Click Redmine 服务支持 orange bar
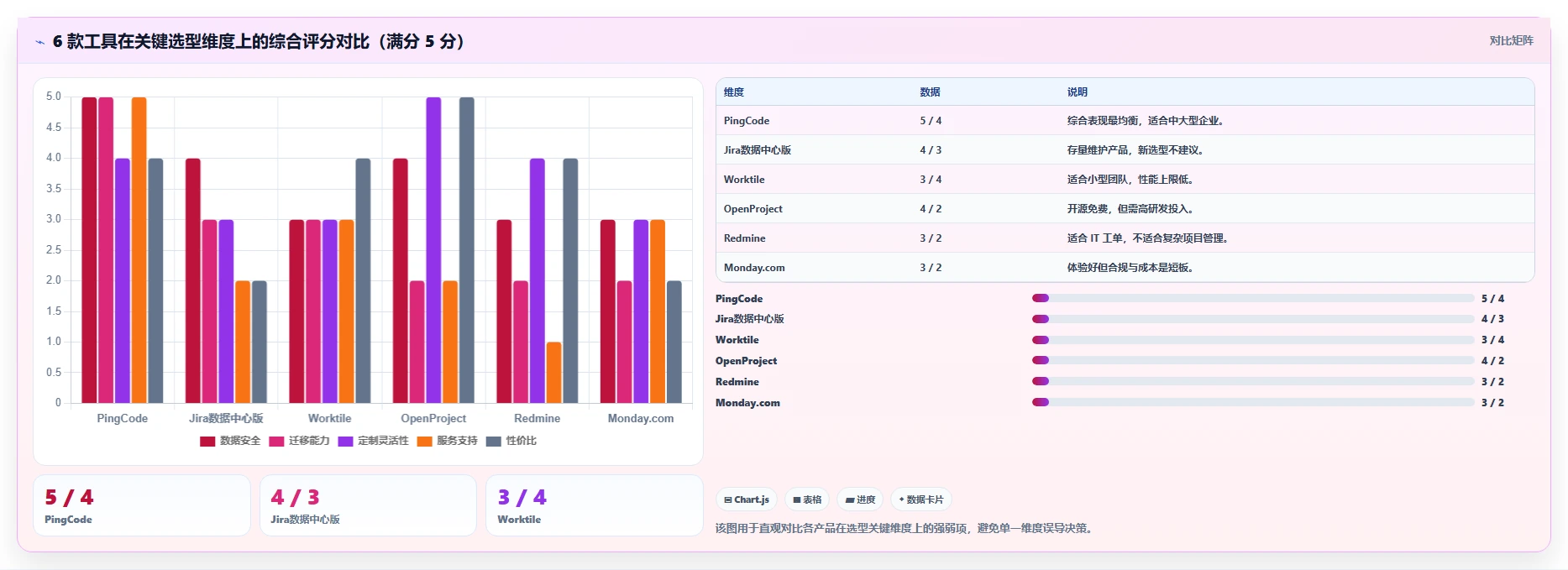 click(553, 373)
